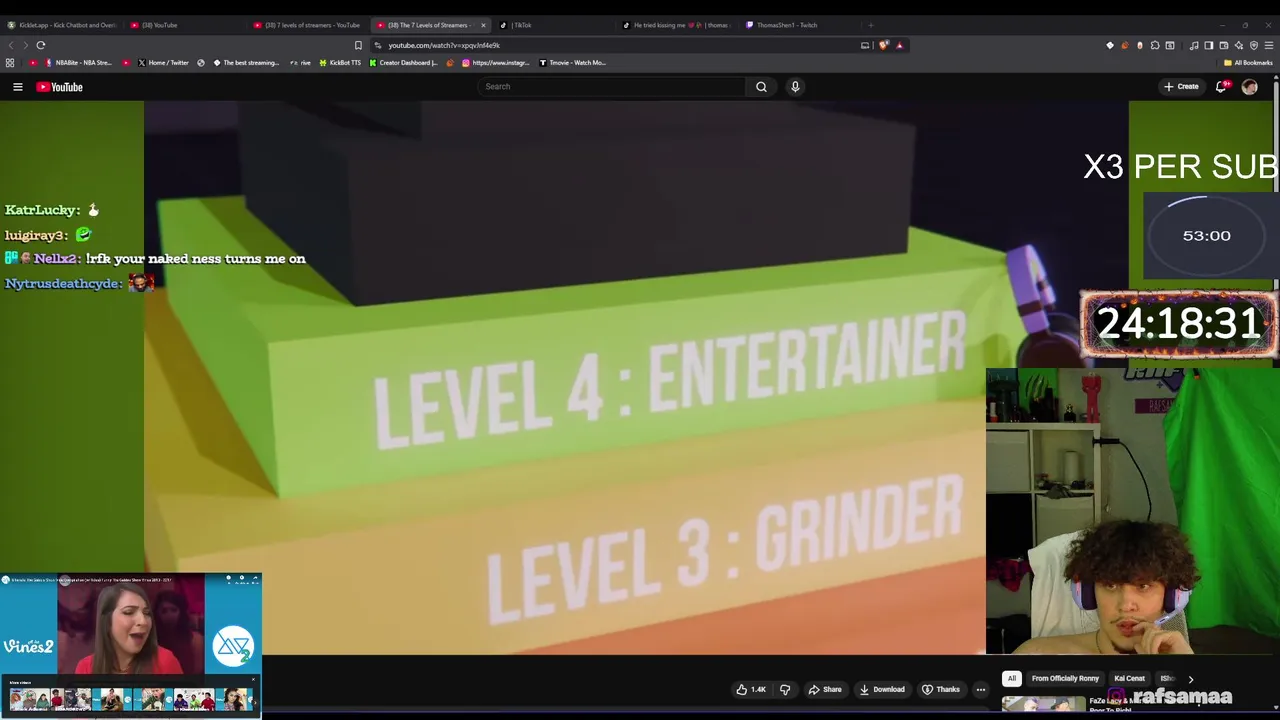Share this video
This screenshot has width=1280, height=720.
825,689
